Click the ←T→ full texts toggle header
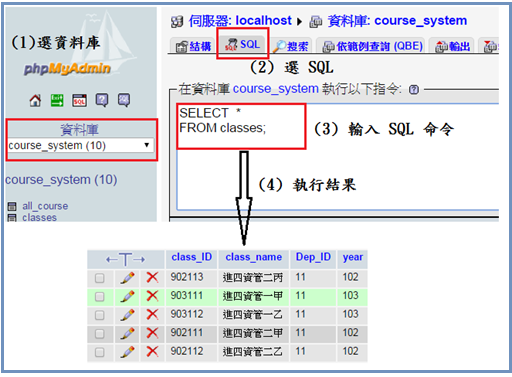512x377 pixels. pyautogui.click(x=125, y=259)
